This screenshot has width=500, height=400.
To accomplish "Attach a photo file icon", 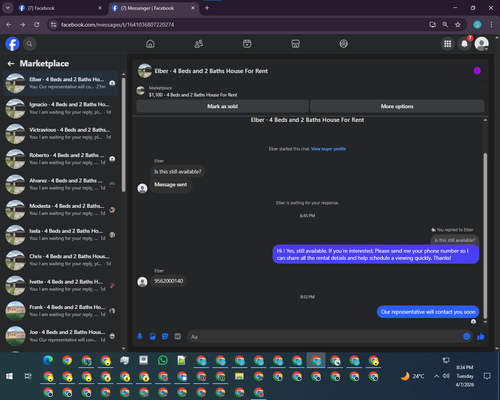I will [153, 336].
